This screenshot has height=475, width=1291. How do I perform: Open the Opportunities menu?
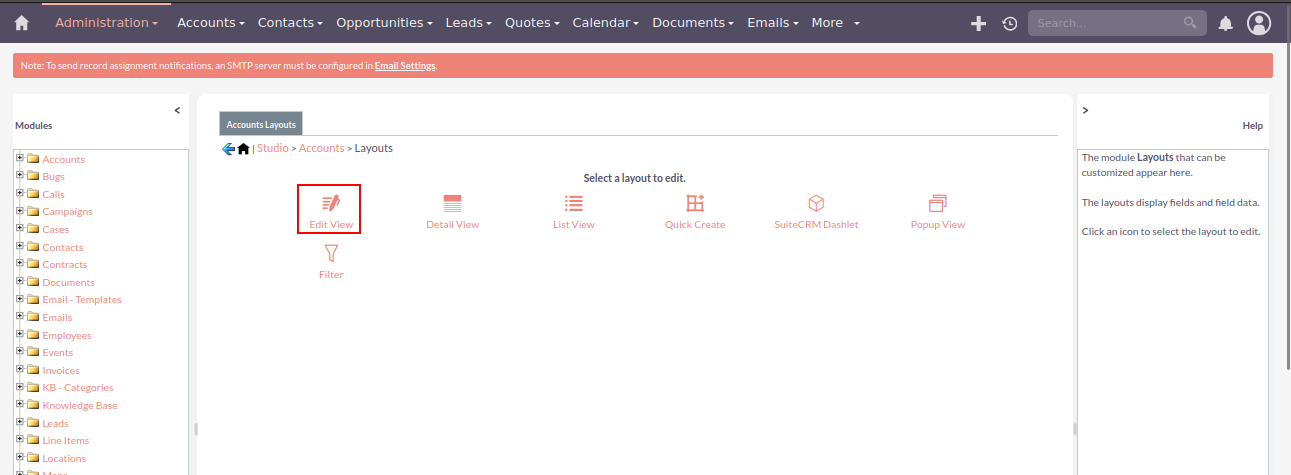tap(384, 22)
